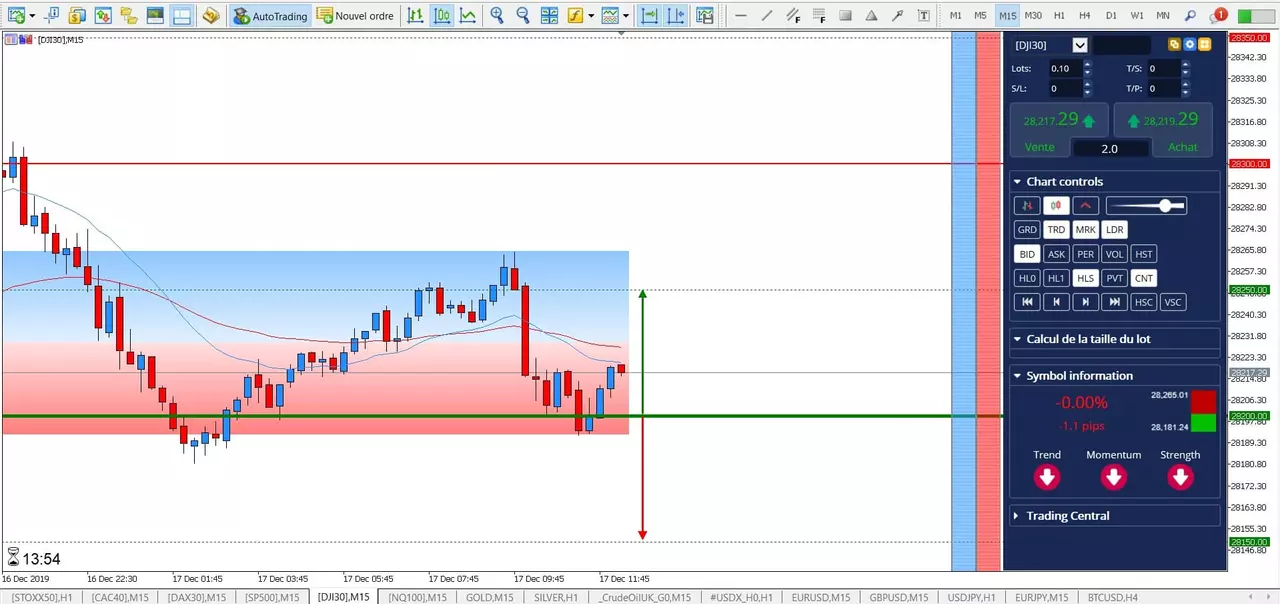This screenshot has width=1280, height=604.
Task: Open the [DAX30],M15 chart tab
Action: point(198,597)
